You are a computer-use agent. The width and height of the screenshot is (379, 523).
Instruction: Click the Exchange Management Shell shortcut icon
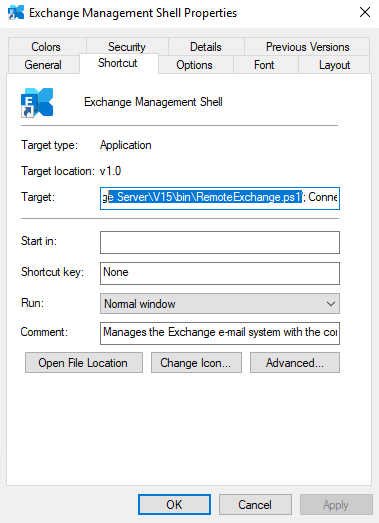click(37, 102)
